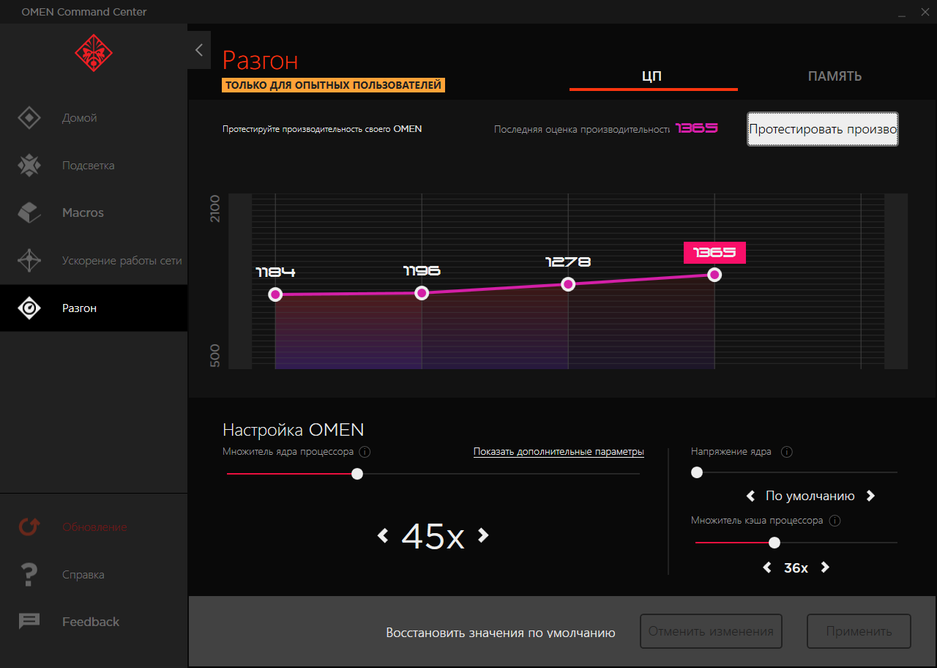Increase core multiplier with right arrow by 45x
Image resolution: width=937 pixels, height=668 pixels.
(483, 535)
